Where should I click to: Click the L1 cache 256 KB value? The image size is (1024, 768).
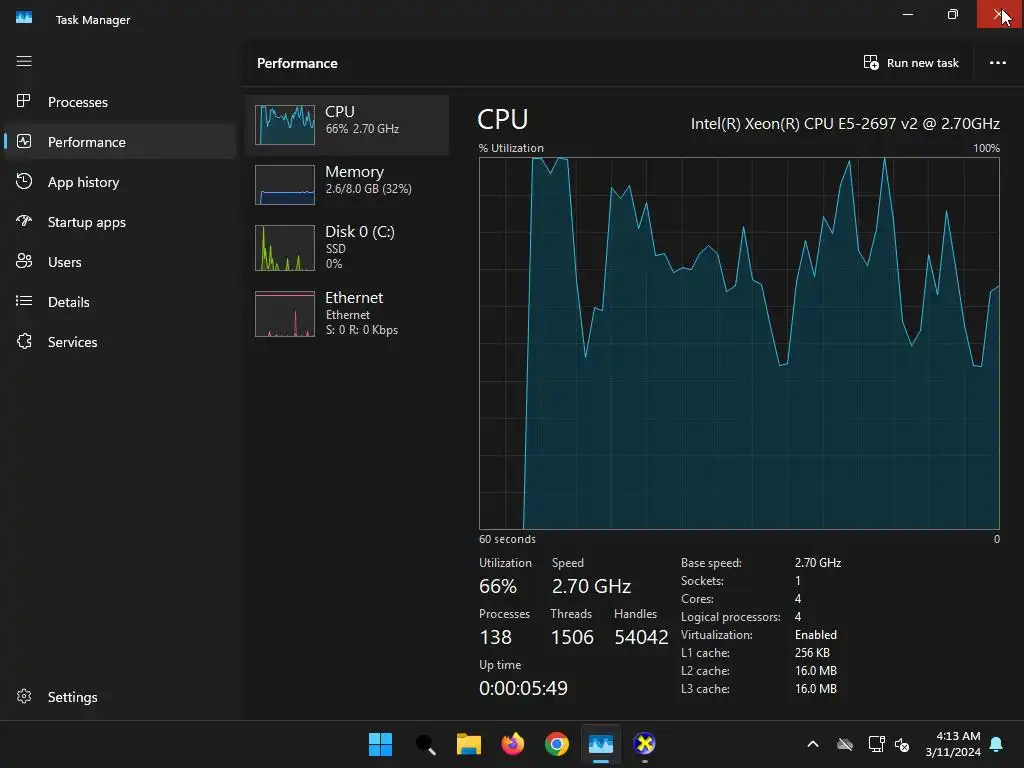[812, 652]
